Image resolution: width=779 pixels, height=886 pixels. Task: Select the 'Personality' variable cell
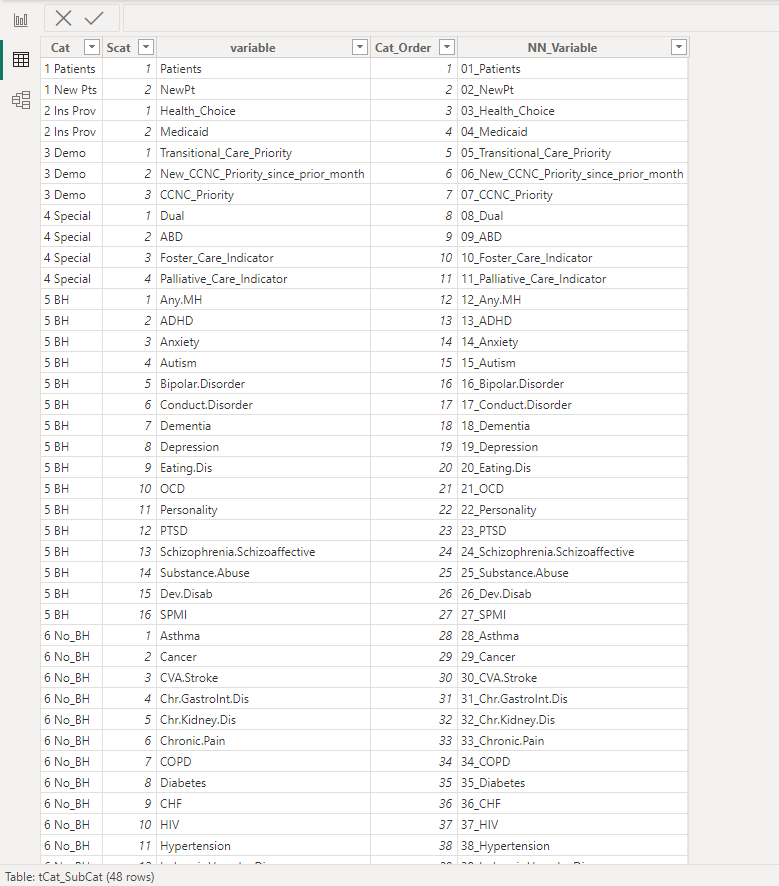263,510
